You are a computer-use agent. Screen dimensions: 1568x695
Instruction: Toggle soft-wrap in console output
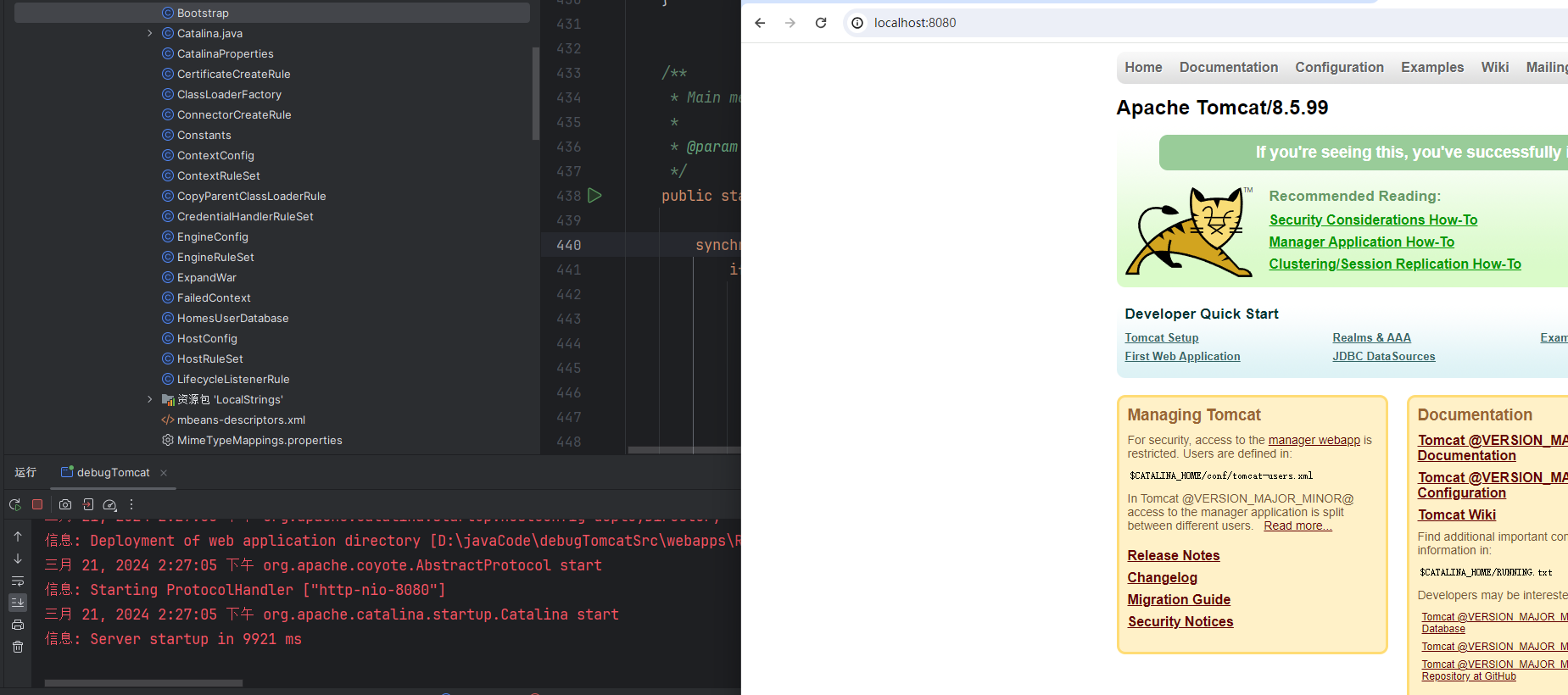pos(18,581)
